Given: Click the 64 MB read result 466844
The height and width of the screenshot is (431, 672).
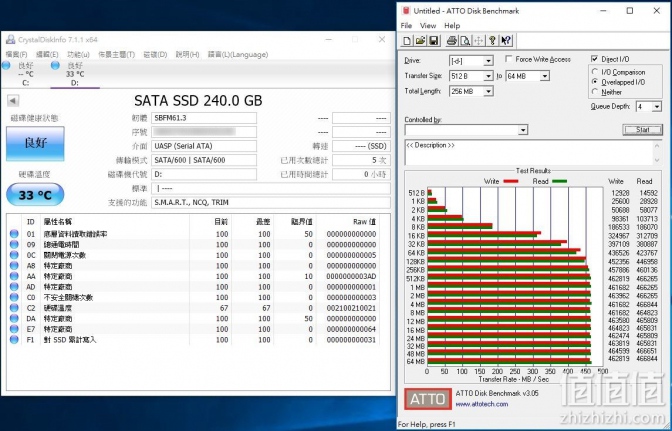Looking at the screenshot, I should pyautogui.click(x=647, y=359).
